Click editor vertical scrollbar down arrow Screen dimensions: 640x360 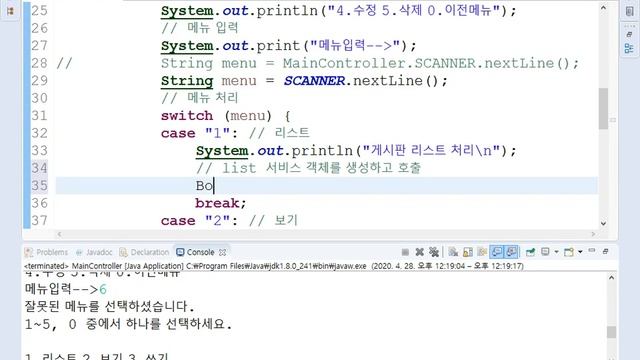click(x=604, y=224)
